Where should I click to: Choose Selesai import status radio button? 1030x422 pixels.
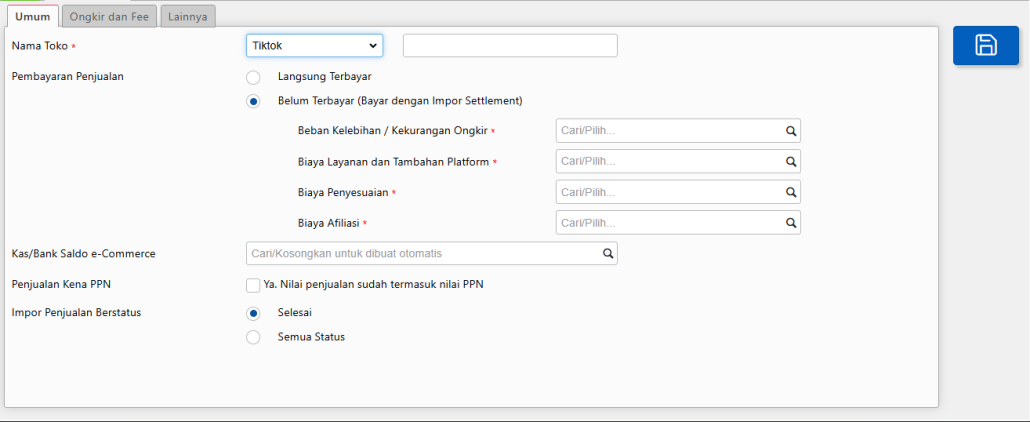(x=254, y=313)
